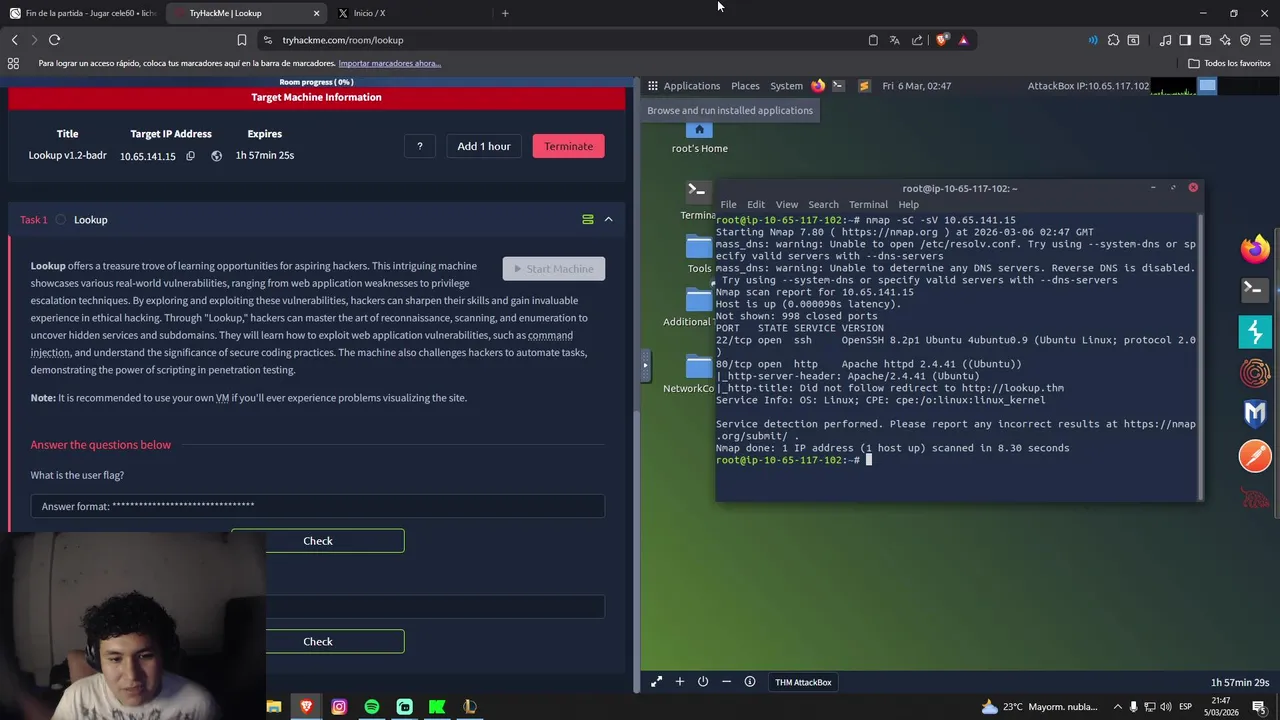Open terminal menu 'Search'
Image resolution: width=1280 pixels, height=720 pixels.
823,204
